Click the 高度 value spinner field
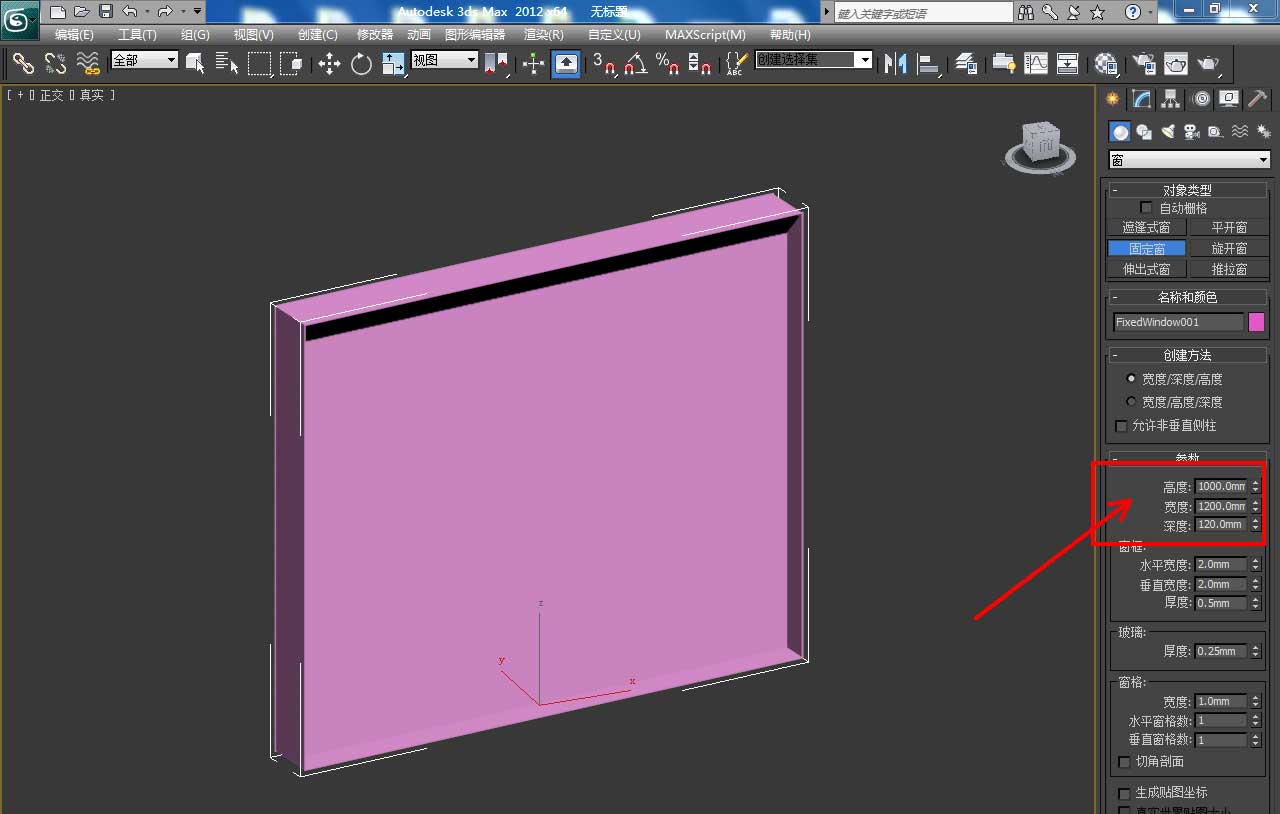Screen dimensions: 1280x814 pos(1222,486)
